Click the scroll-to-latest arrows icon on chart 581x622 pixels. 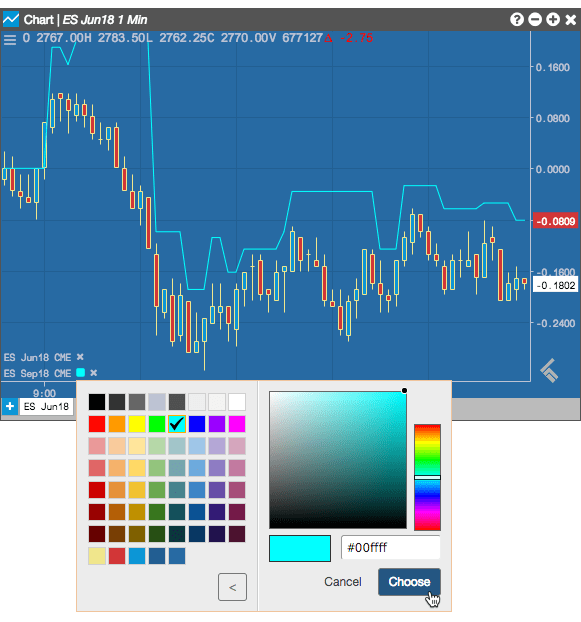pos(549,371)
